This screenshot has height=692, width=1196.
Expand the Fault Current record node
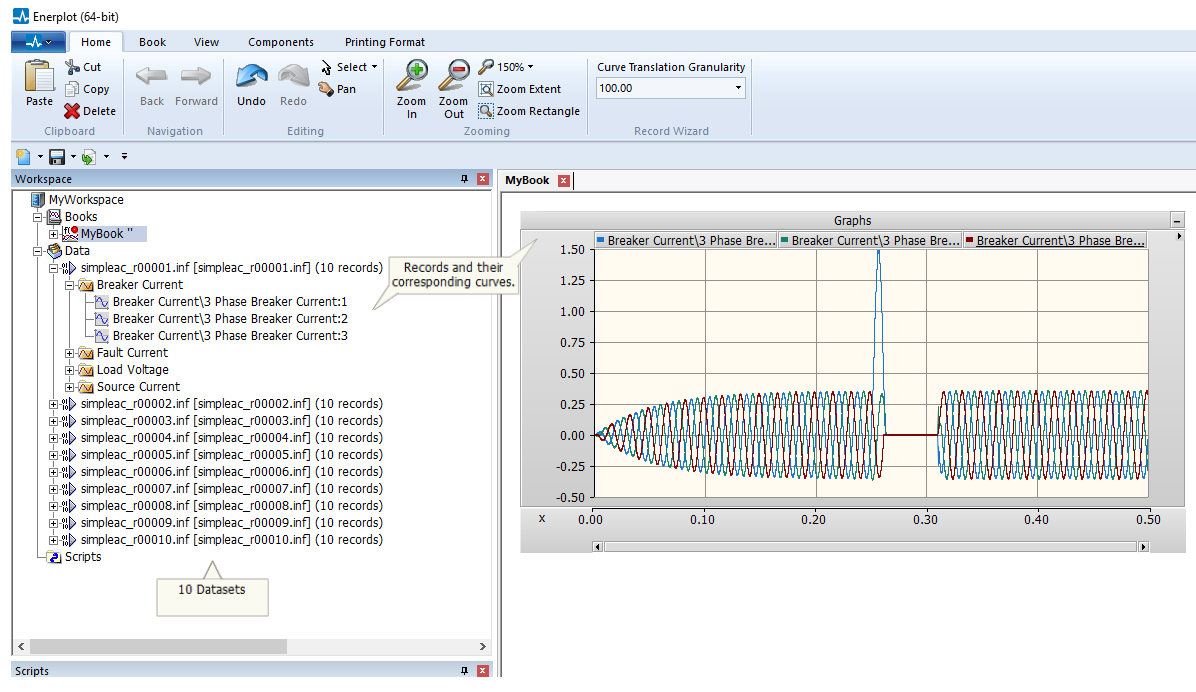tap(70, 353)
